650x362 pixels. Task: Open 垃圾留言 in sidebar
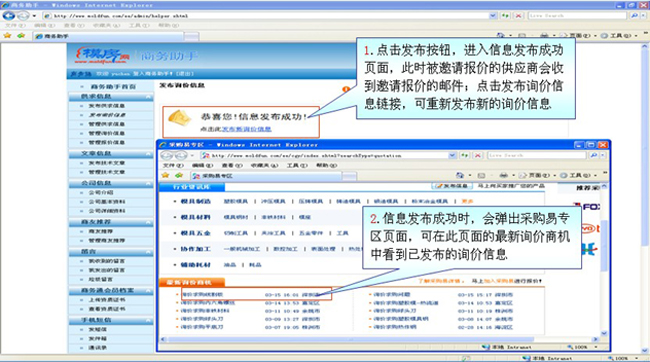click(101, 279)
